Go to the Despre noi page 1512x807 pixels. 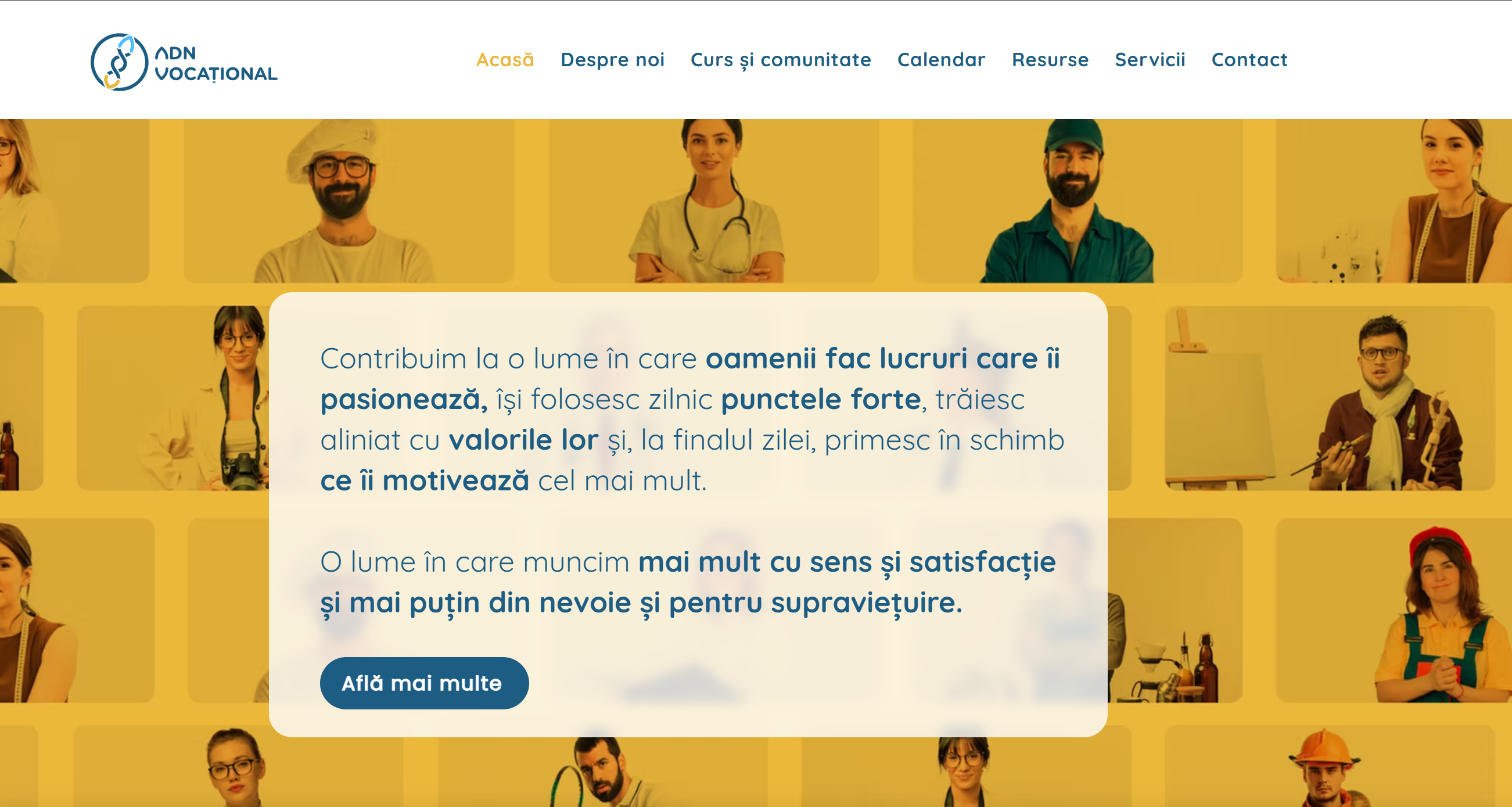(612, 59)
